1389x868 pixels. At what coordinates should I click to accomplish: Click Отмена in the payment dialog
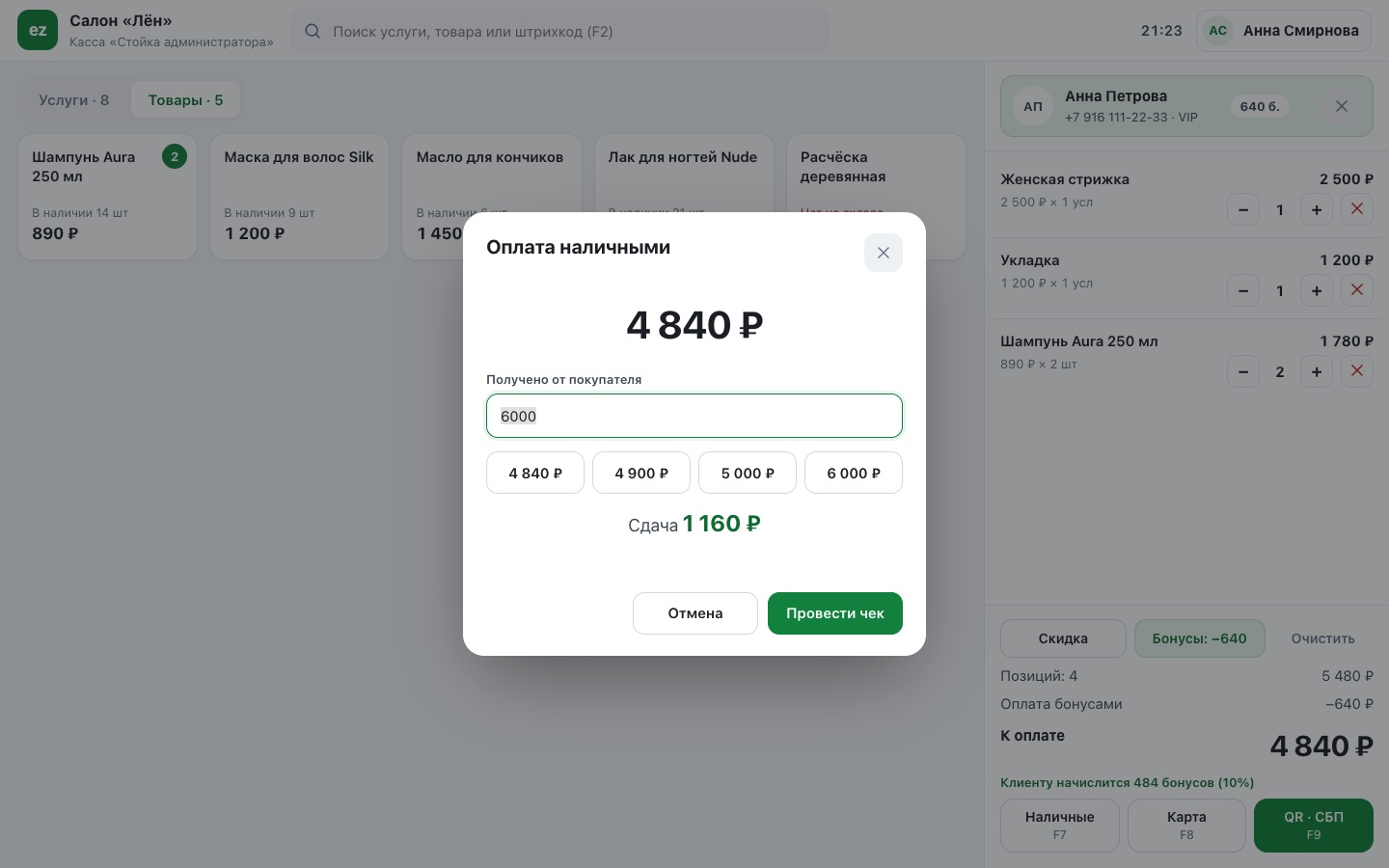(x=695, y=613)
